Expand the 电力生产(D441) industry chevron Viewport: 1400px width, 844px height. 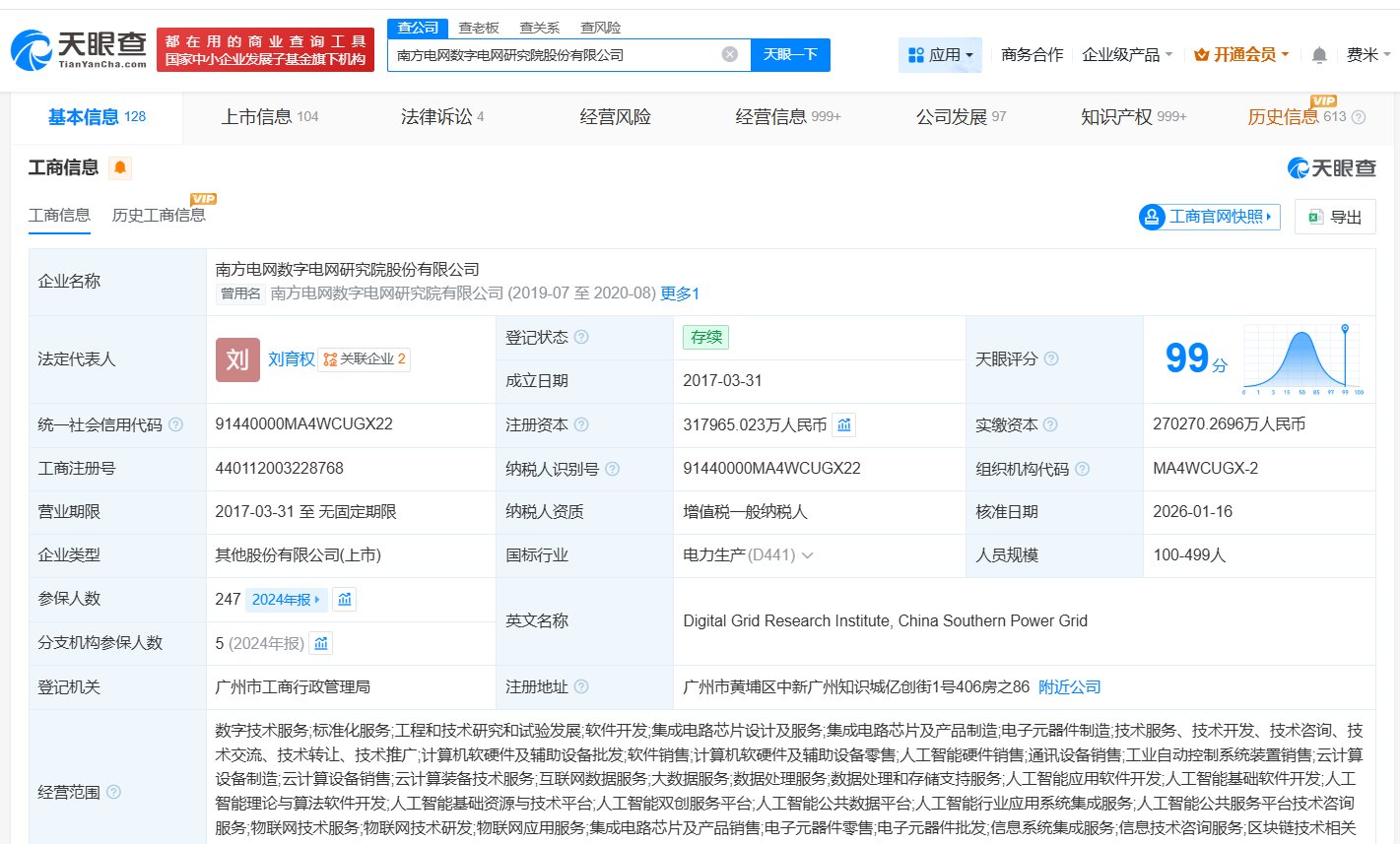(x=808, y=555)
